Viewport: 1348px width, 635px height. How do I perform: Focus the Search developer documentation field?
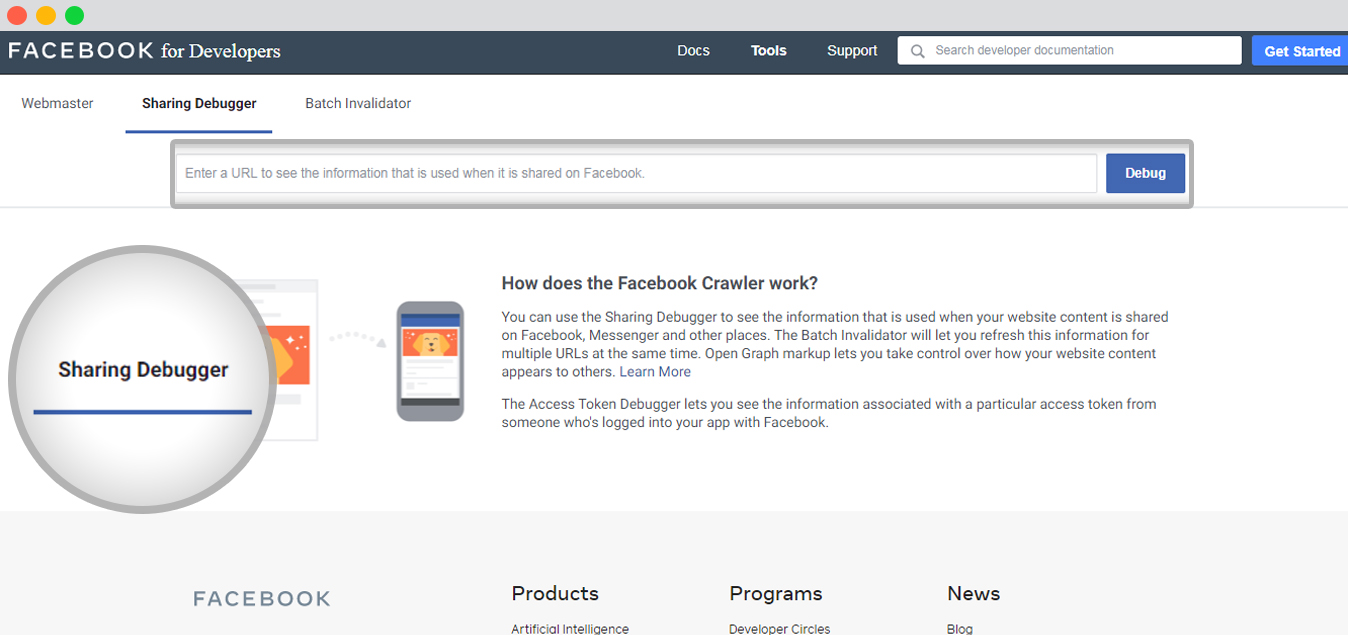[1070, 50]
